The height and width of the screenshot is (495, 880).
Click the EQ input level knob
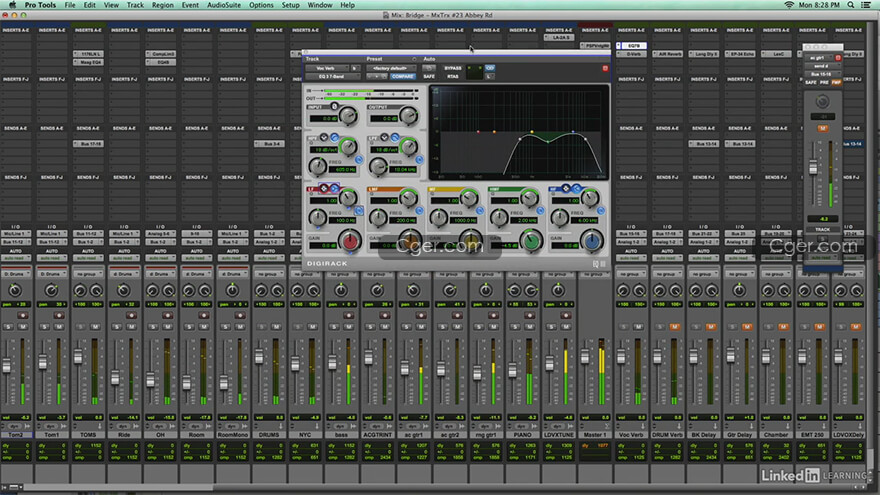click(349, 116)
